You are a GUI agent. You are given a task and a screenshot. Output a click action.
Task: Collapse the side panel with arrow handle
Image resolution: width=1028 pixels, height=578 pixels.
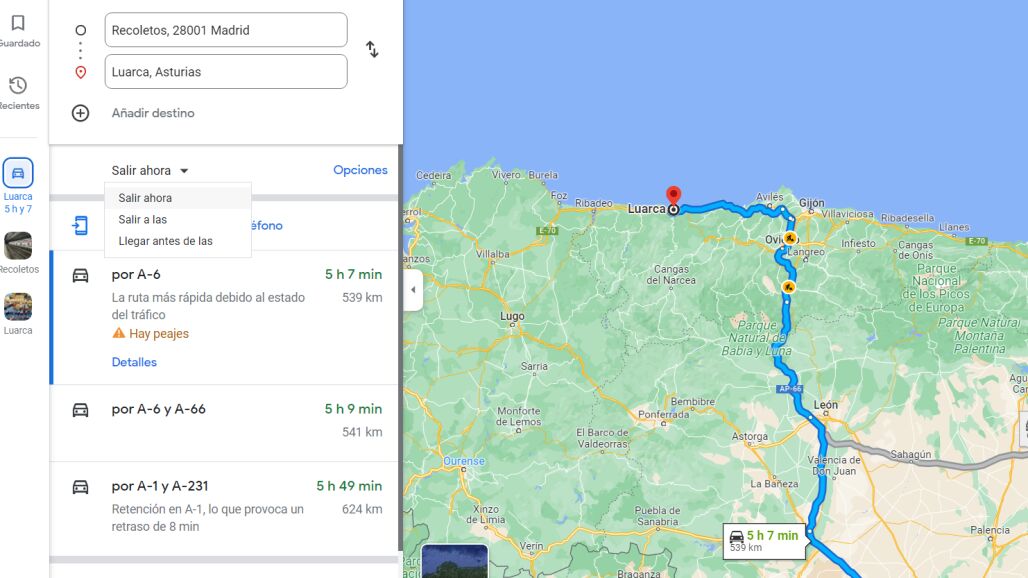coord(413,290)
